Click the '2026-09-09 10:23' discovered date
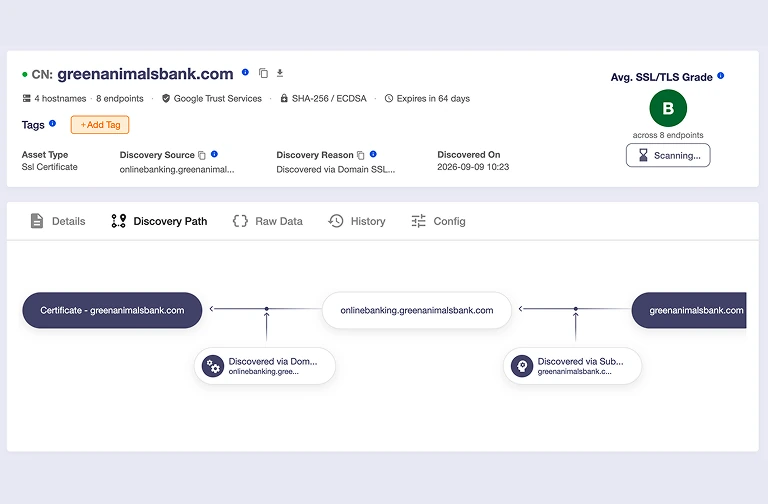The image size is (768, 504). (x=473, y=167)
